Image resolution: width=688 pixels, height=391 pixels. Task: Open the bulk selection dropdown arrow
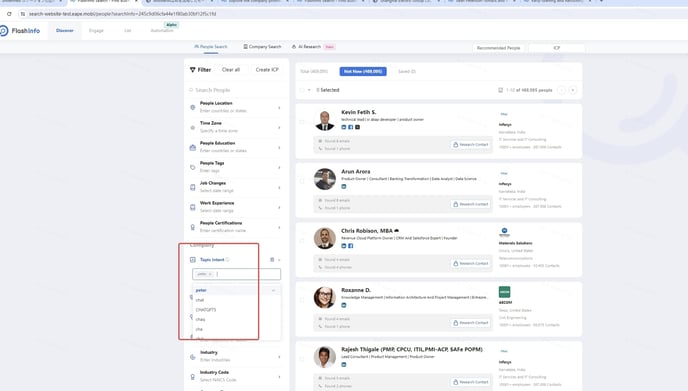(x=309, y=90)
